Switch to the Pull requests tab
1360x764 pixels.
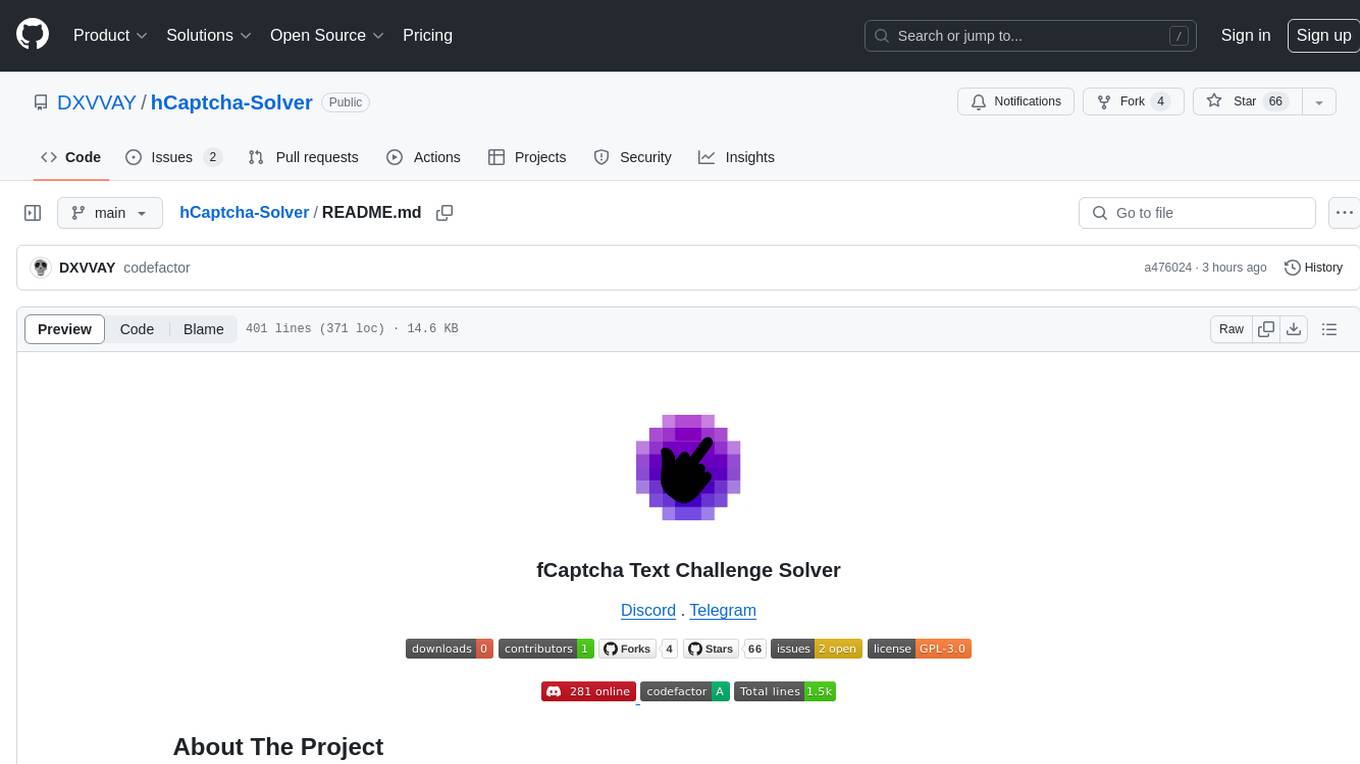pos(303,157)
